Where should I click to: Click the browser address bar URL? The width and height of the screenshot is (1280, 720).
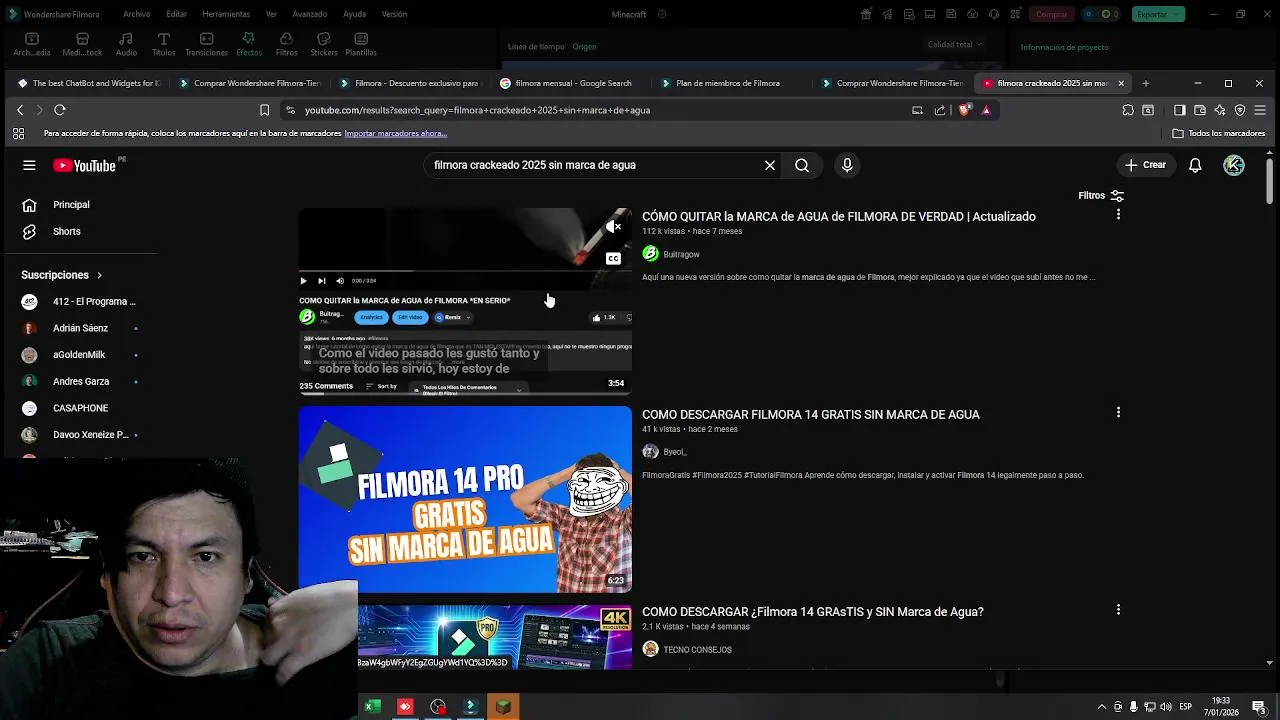pyautogui.click(x=477, y=110)
